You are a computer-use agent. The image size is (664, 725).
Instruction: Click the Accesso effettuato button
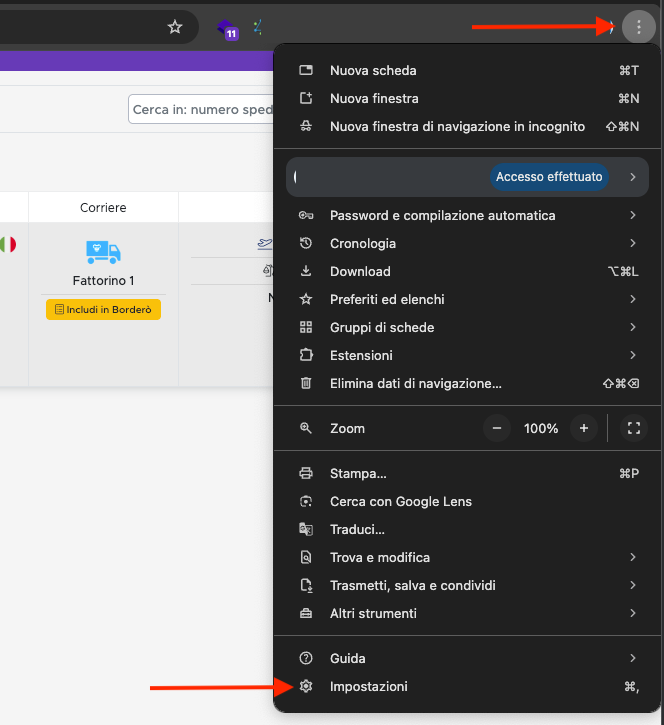pos(549,177)
